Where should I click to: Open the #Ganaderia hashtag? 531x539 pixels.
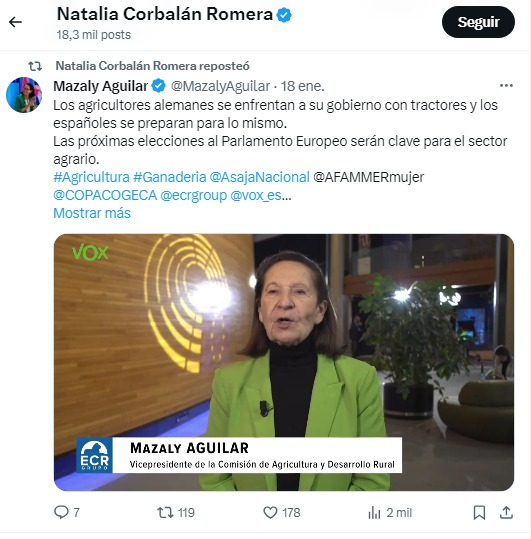170,177
